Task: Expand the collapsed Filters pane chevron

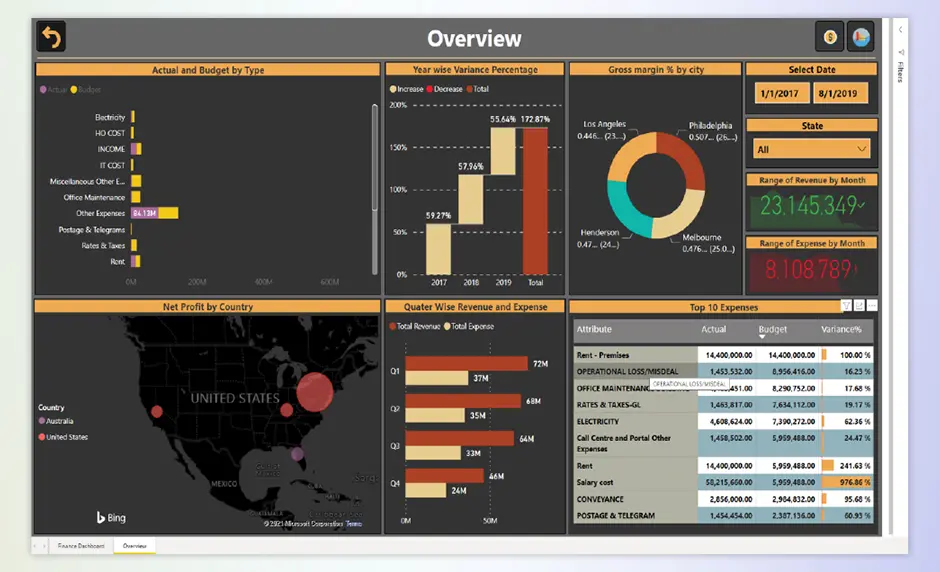Action: coord(901,30)
